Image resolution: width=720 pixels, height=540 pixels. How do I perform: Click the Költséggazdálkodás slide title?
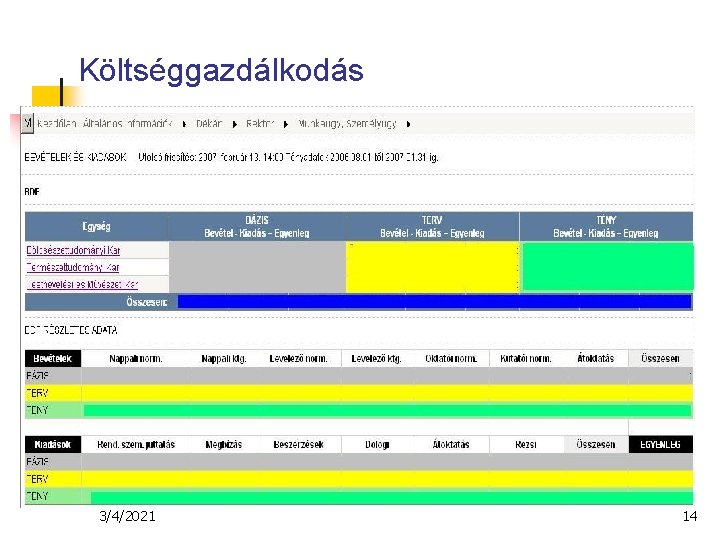coord(221,70)
